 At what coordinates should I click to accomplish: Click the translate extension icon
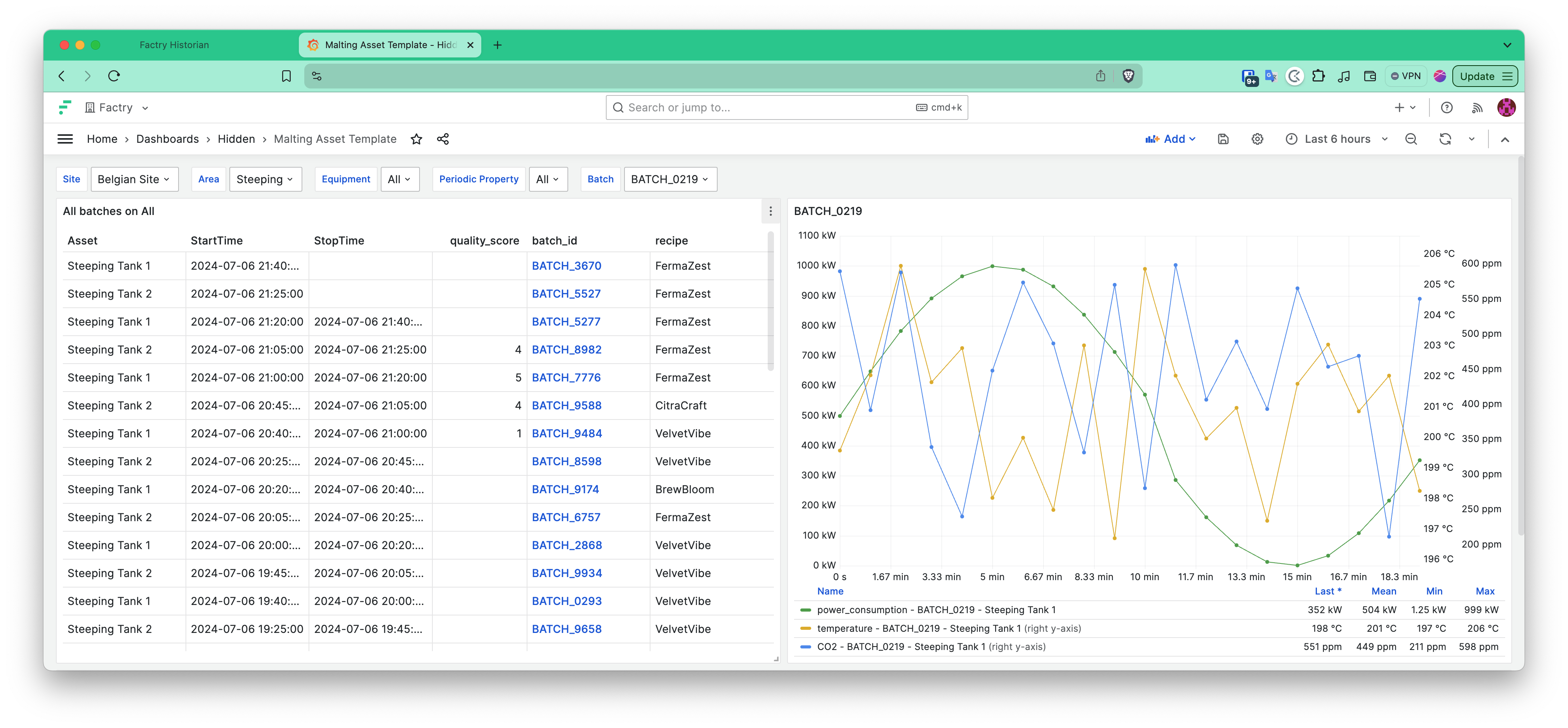point(1270,76)
